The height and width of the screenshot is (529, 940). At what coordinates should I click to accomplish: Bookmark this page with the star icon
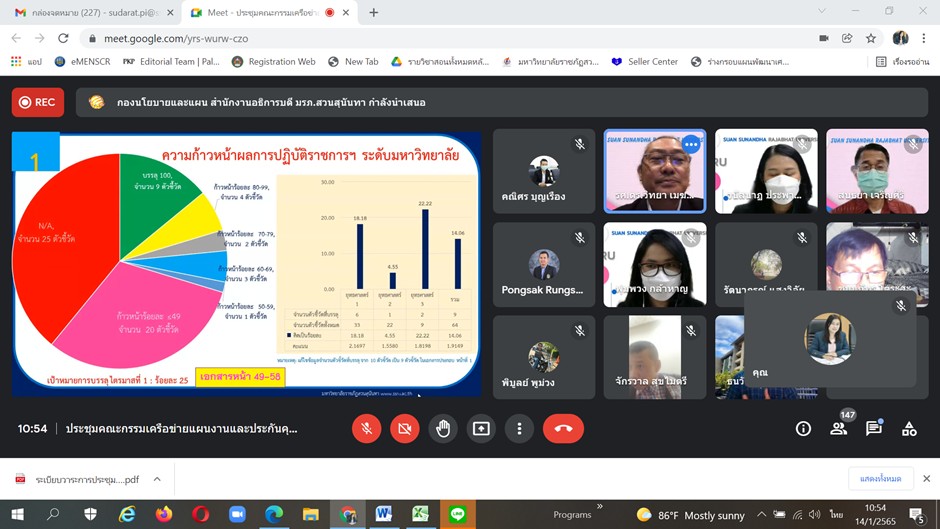(x=871, y=38)
